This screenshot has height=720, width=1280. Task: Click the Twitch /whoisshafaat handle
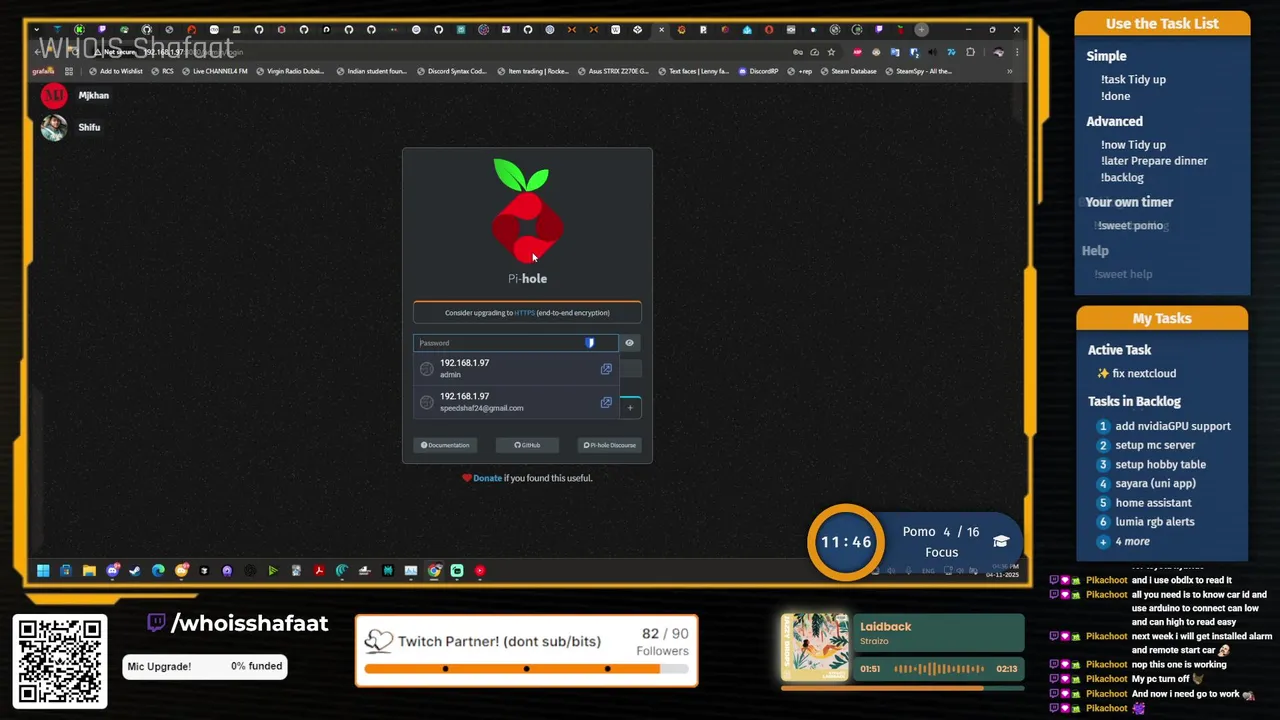pos(238,623)
